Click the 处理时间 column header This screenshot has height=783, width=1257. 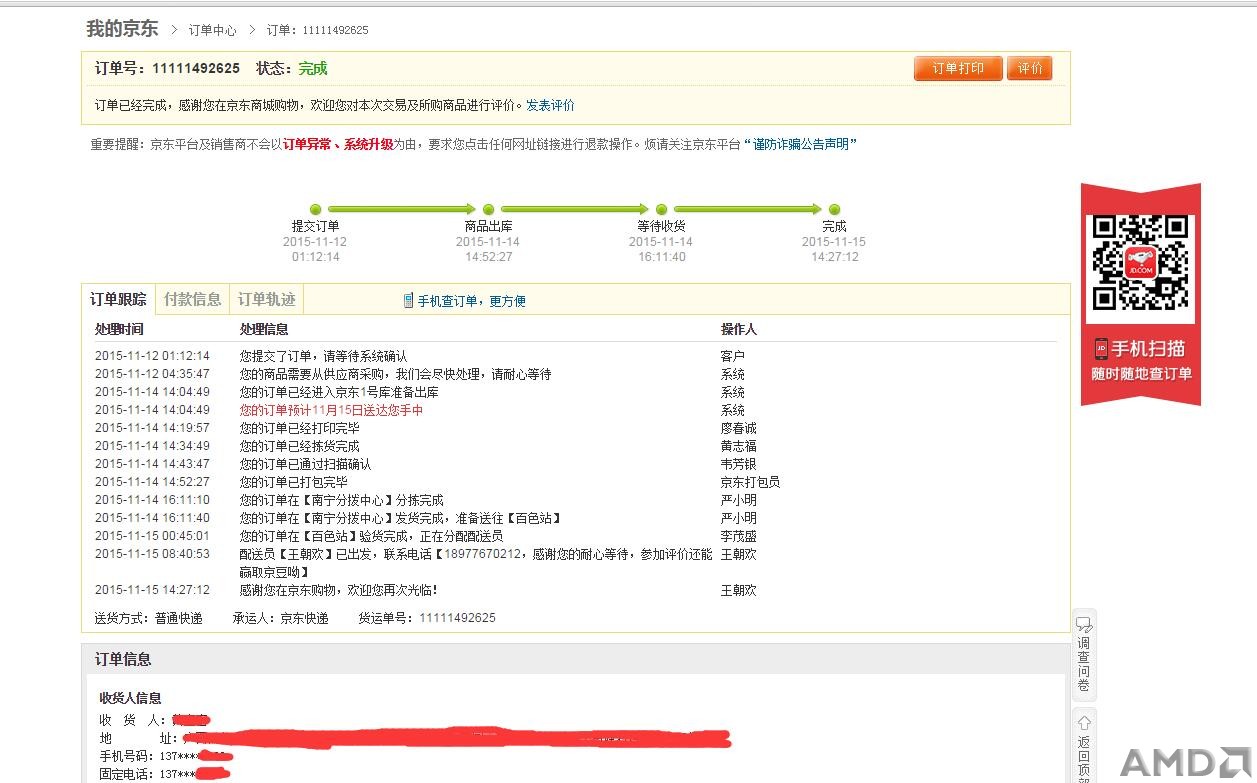[x=119, y=329]
